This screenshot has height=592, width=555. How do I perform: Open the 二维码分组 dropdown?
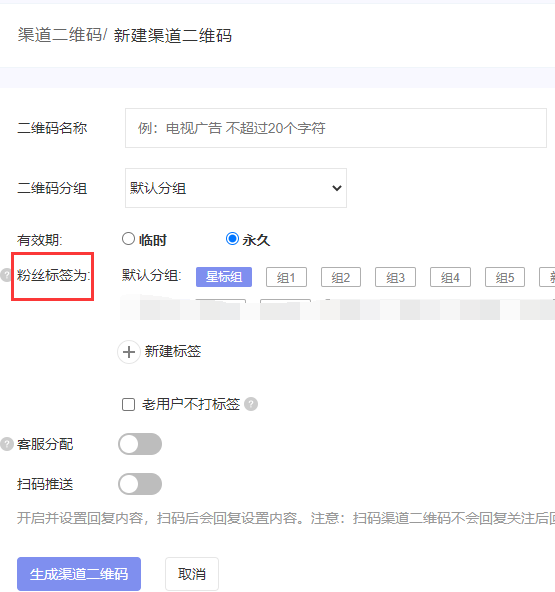[236, 188]
